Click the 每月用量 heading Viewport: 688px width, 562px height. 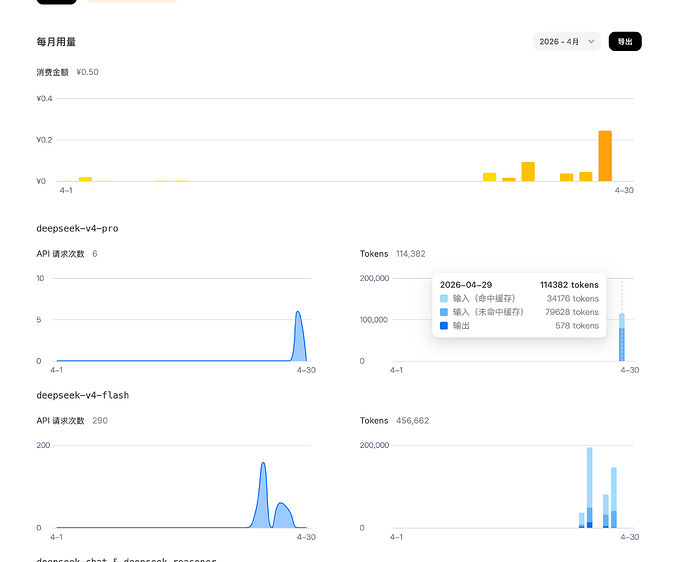[56, 42]
